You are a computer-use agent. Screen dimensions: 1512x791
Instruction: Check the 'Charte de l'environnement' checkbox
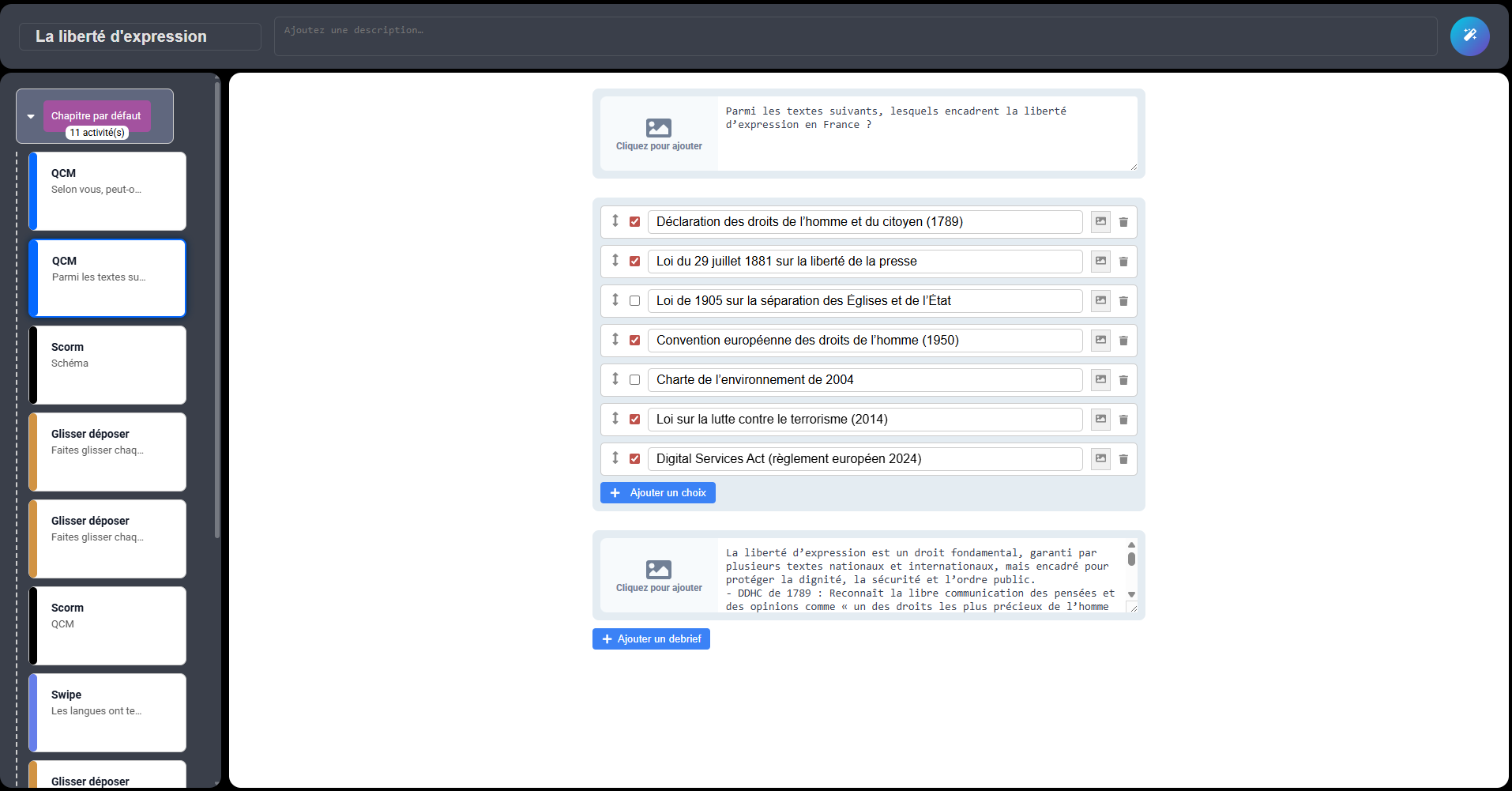(x=634, y=380)
